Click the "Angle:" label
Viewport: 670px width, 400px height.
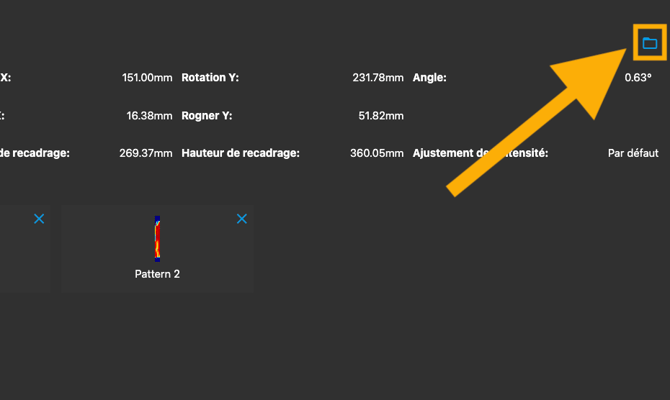pos(430,77)
